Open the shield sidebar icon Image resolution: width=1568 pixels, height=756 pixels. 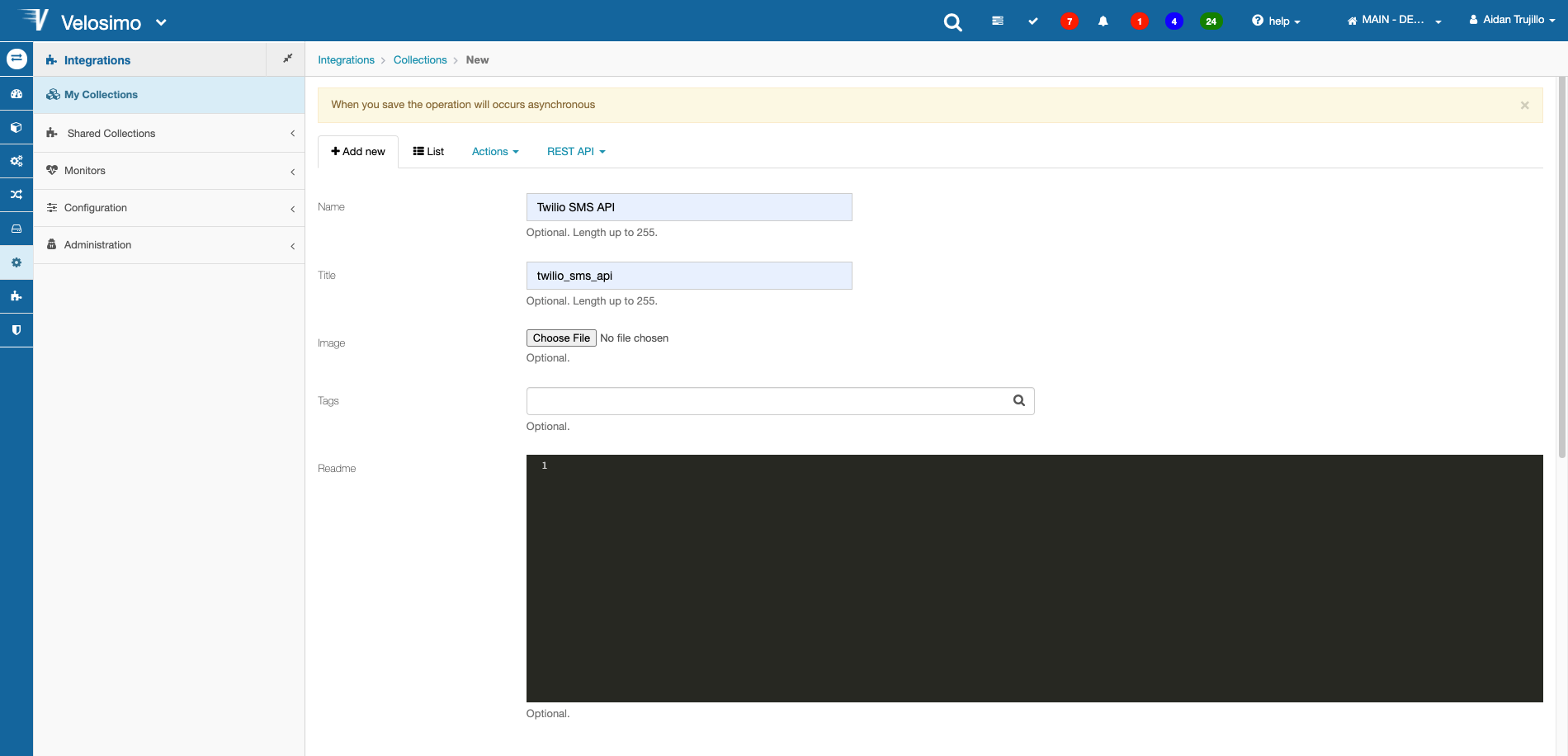point(17,330)
